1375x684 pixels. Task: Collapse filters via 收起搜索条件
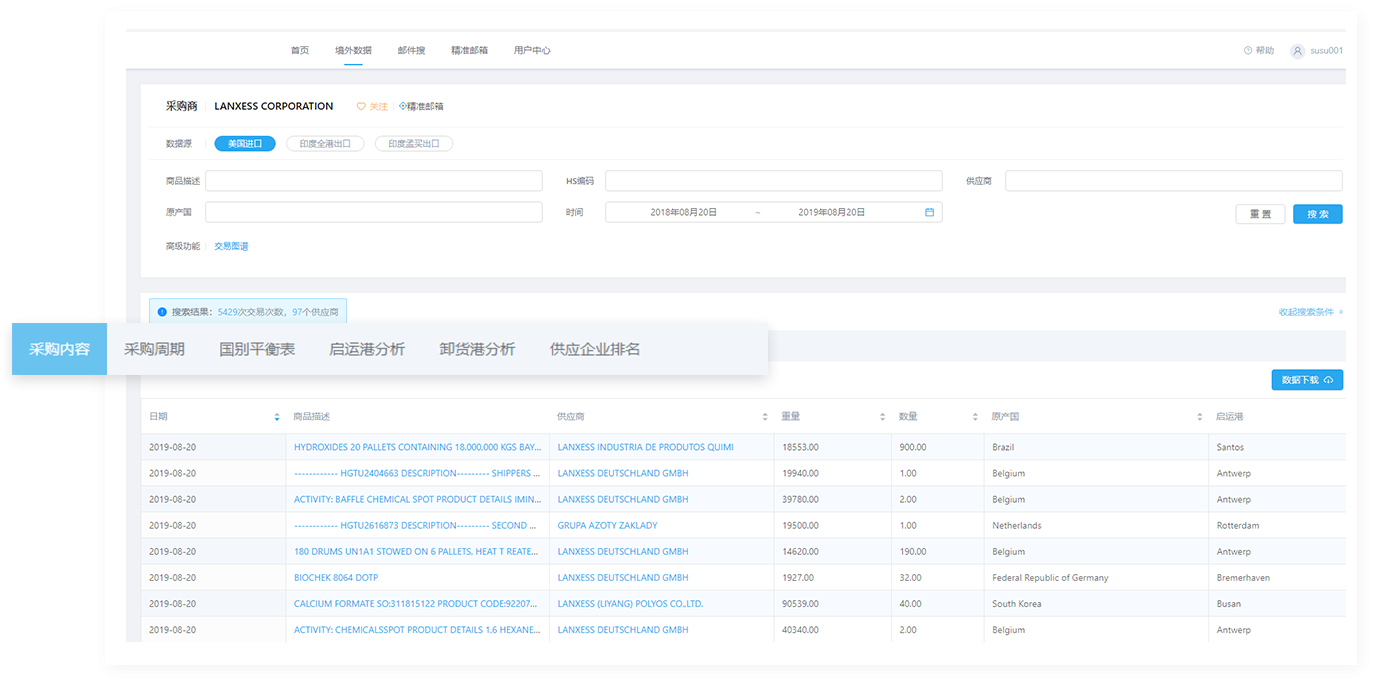point(1310,312)
